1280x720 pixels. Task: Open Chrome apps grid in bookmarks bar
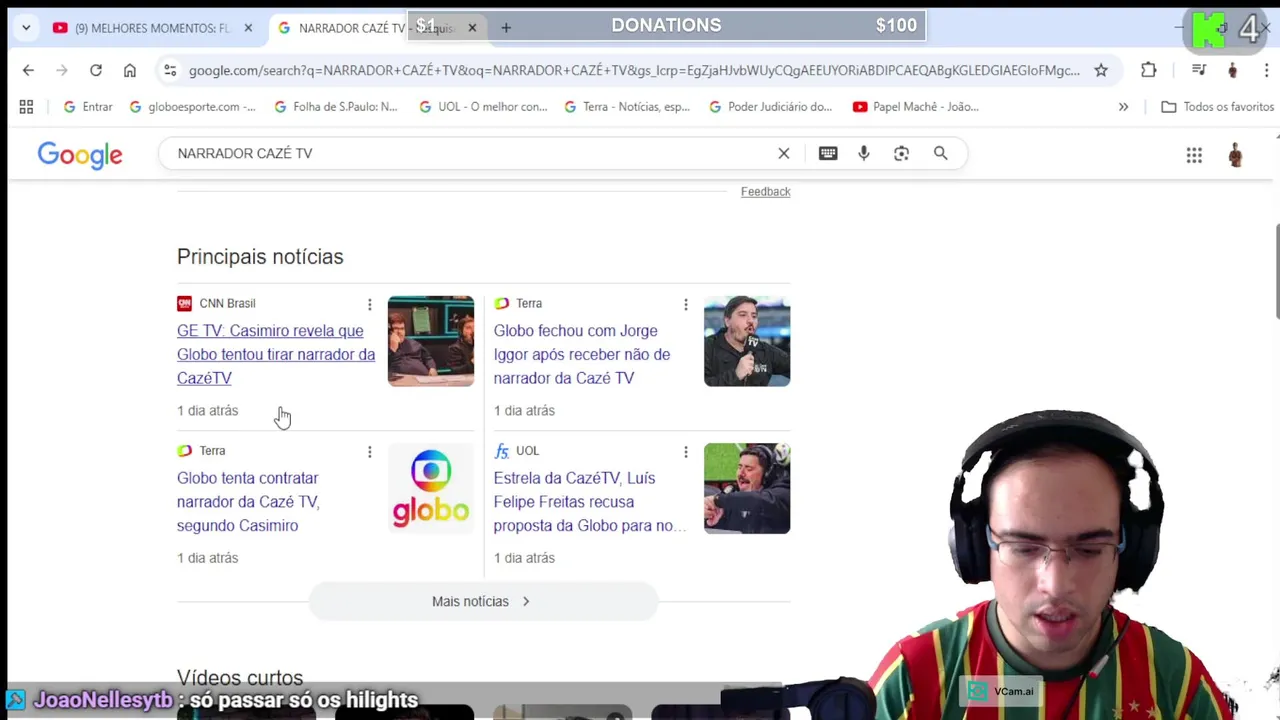click(26, 107)
